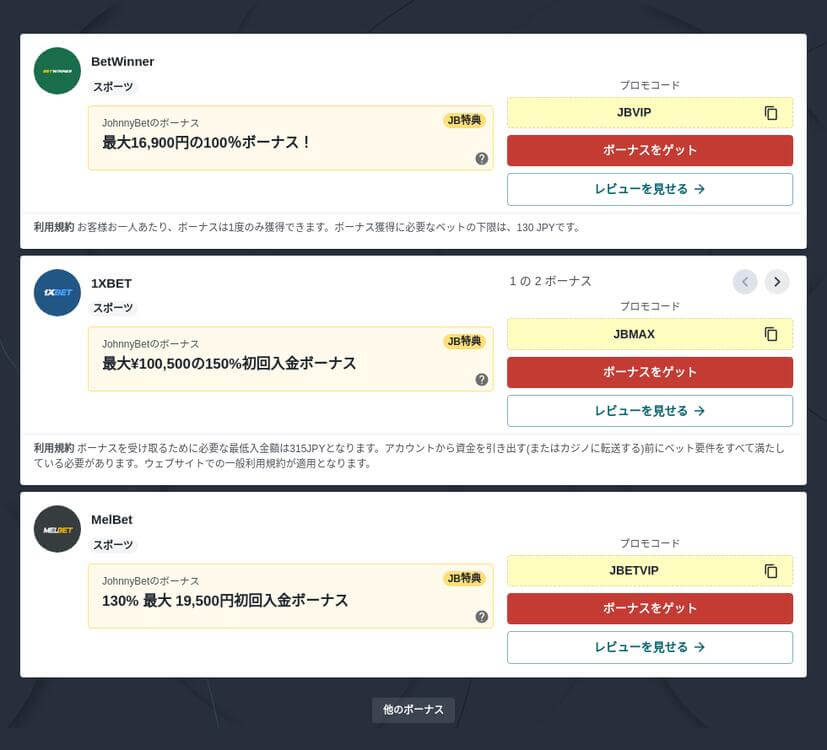Select the スポーツ tag under MelBet
Image resolution: width=827 pixels, height=750 pixels.
(x=112, y=545)
